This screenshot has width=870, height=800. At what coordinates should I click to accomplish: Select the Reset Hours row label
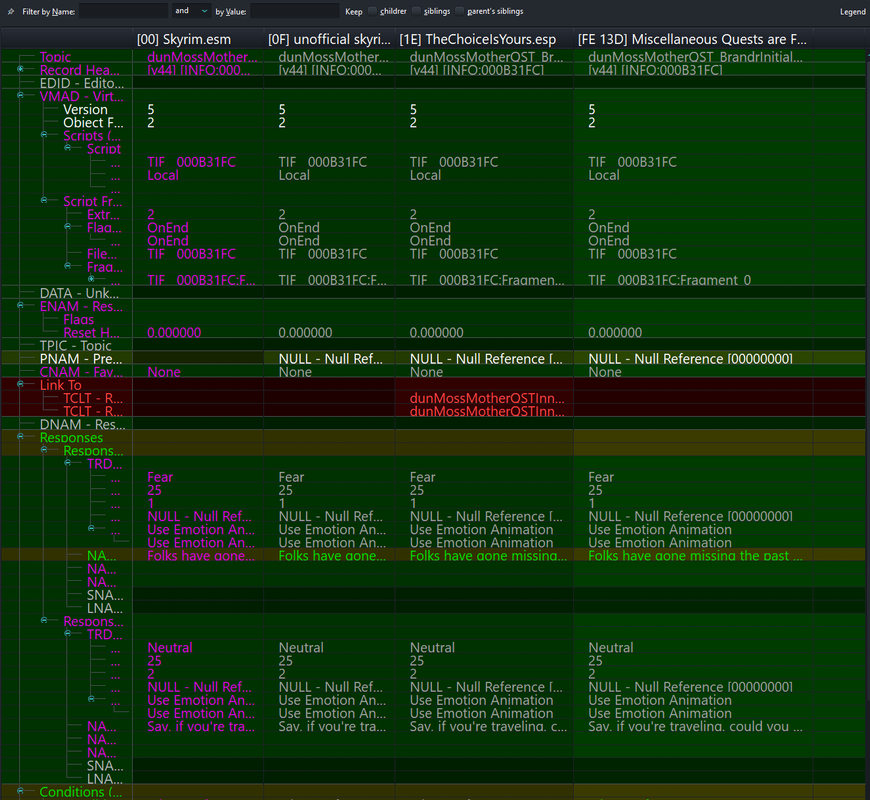[x=92, y=332]
